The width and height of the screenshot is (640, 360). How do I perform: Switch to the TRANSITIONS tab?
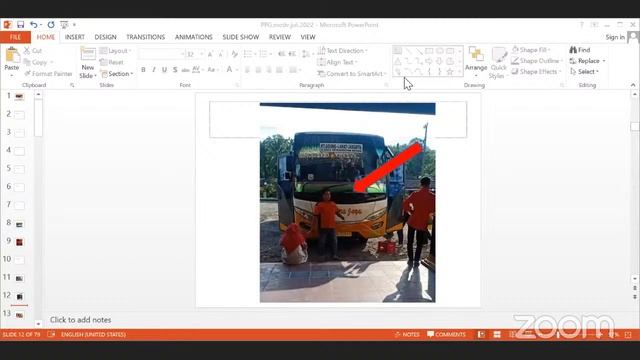point(145,37)
